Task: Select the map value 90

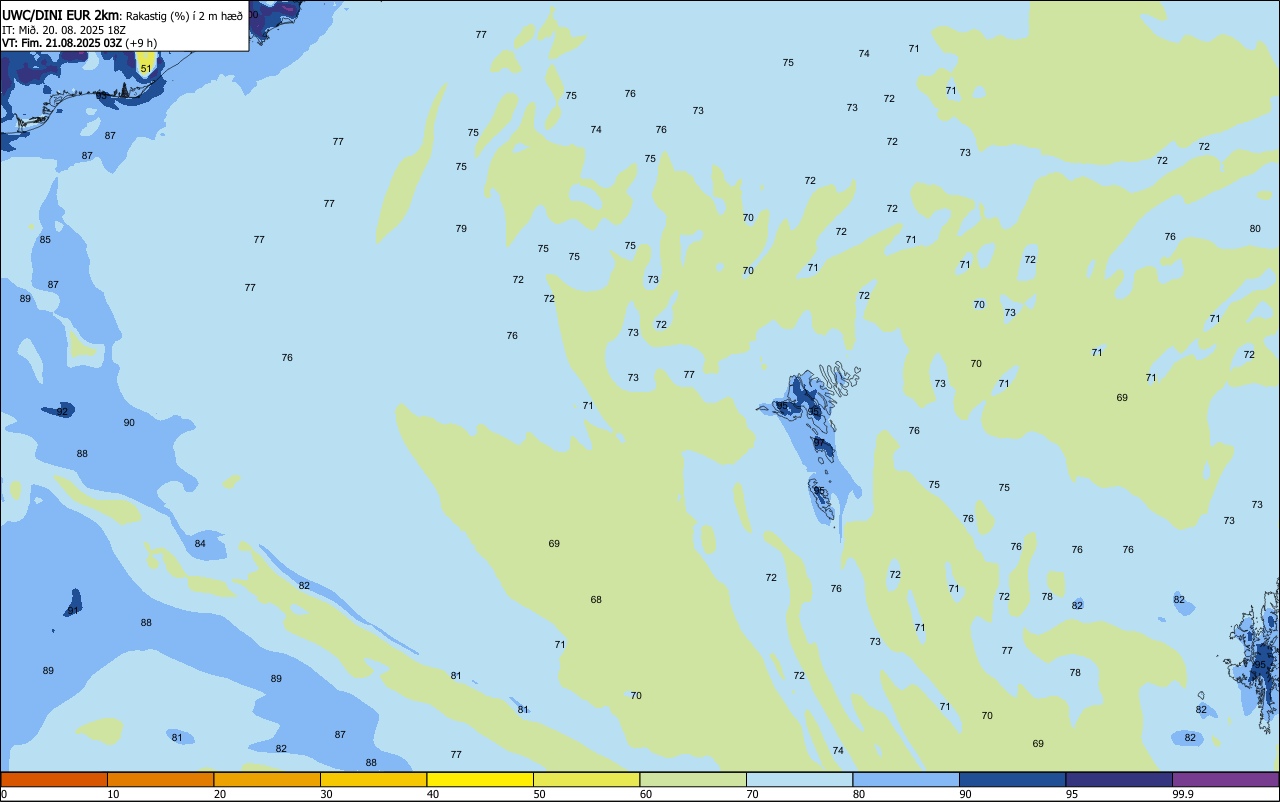Action: 129,423
